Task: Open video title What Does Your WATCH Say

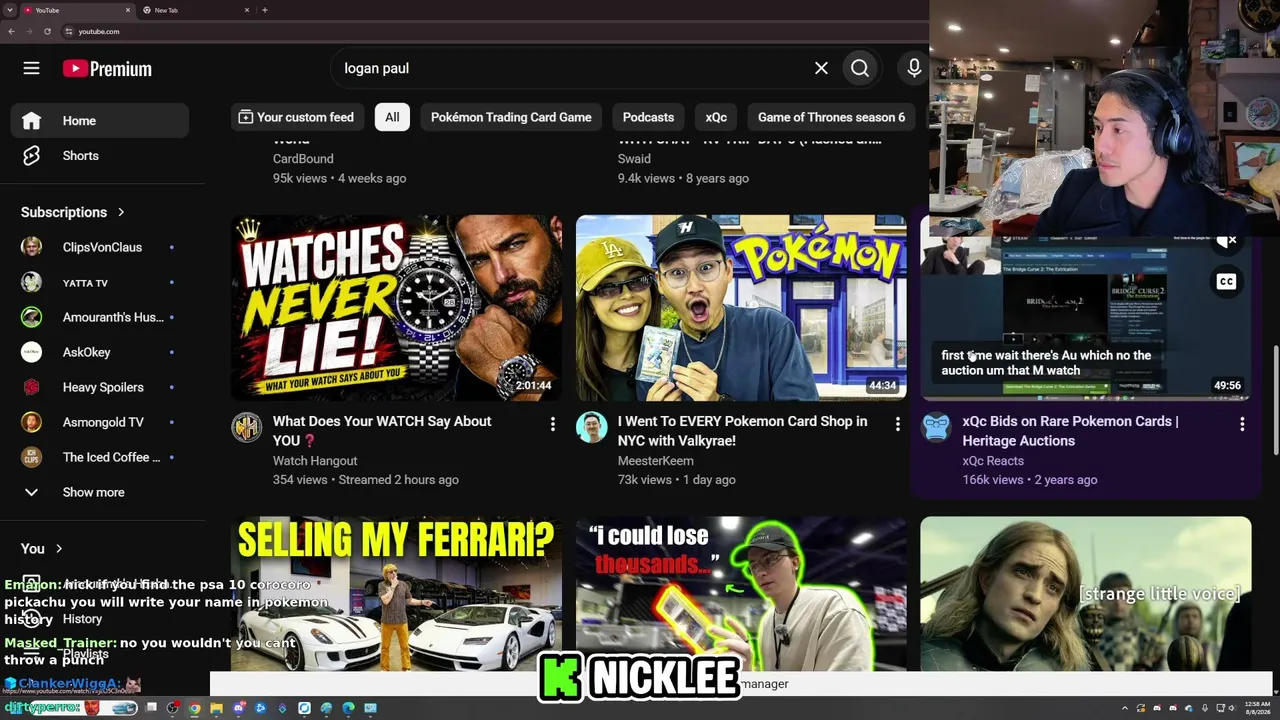Action: [382, 431]
